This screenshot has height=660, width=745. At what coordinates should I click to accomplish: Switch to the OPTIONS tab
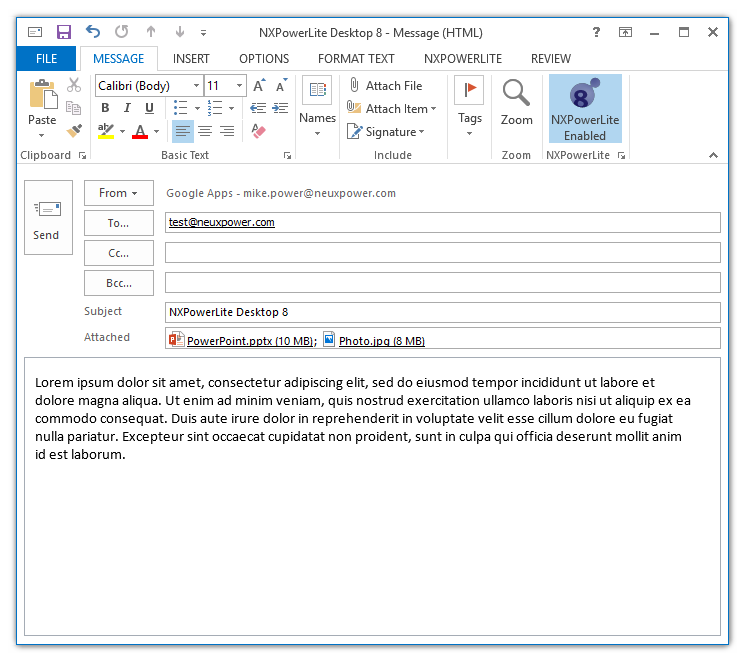click(264, 59)
